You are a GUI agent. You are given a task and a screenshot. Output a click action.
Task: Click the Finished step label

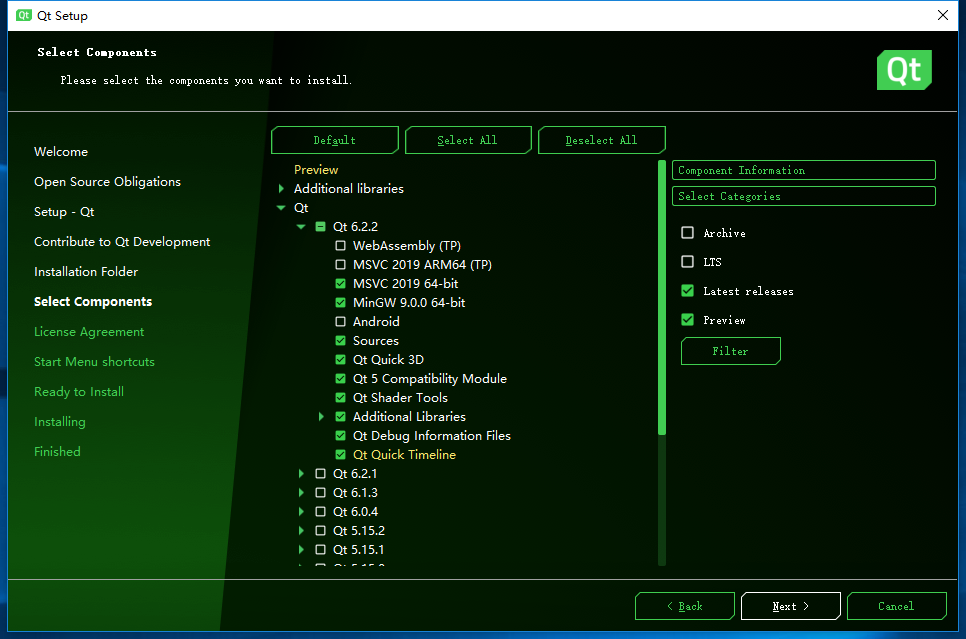tap(57, 452)
